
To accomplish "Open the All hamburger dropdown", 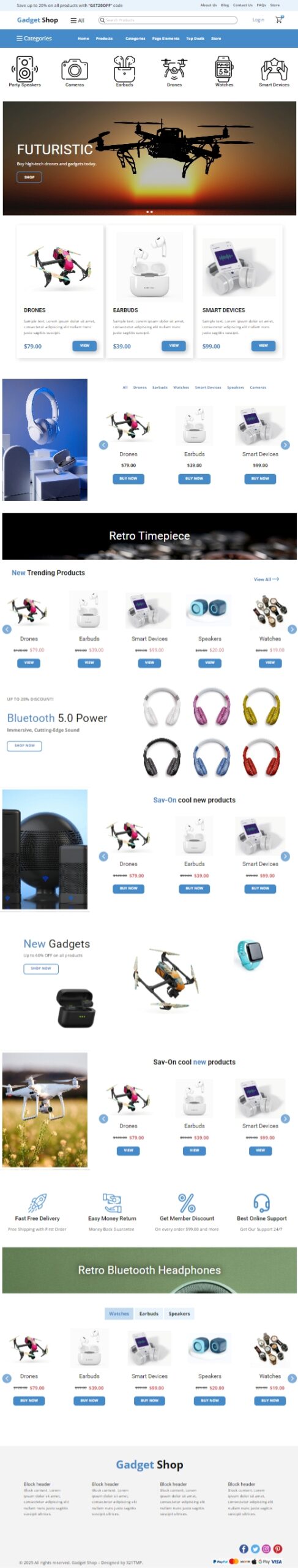I will 77,20.
